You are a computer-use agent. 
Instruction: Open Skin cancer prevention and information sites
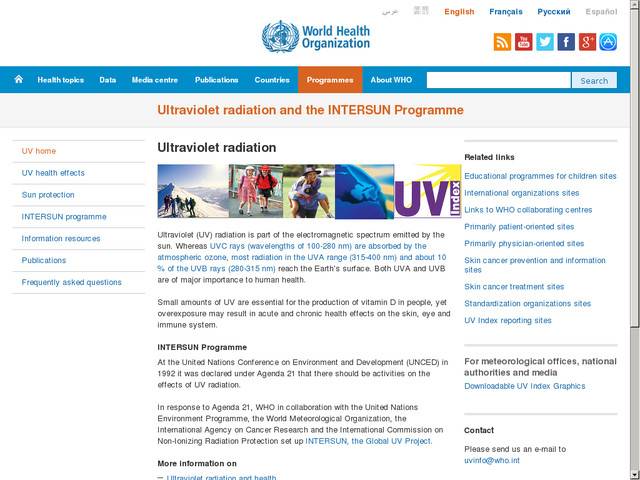[x=535, y=265]
